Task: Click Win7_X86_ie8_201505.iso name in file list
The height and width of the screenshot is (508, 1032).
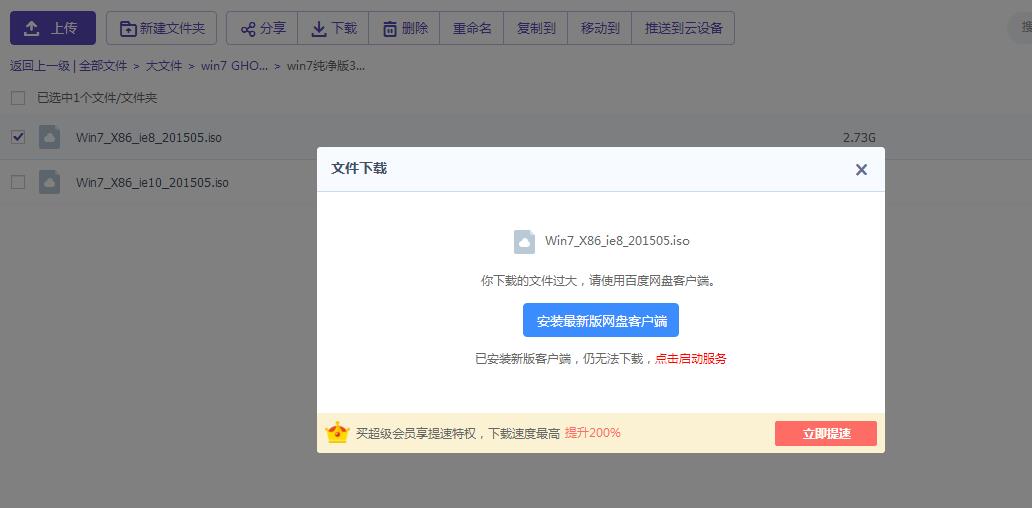Action: click(149, 138)
